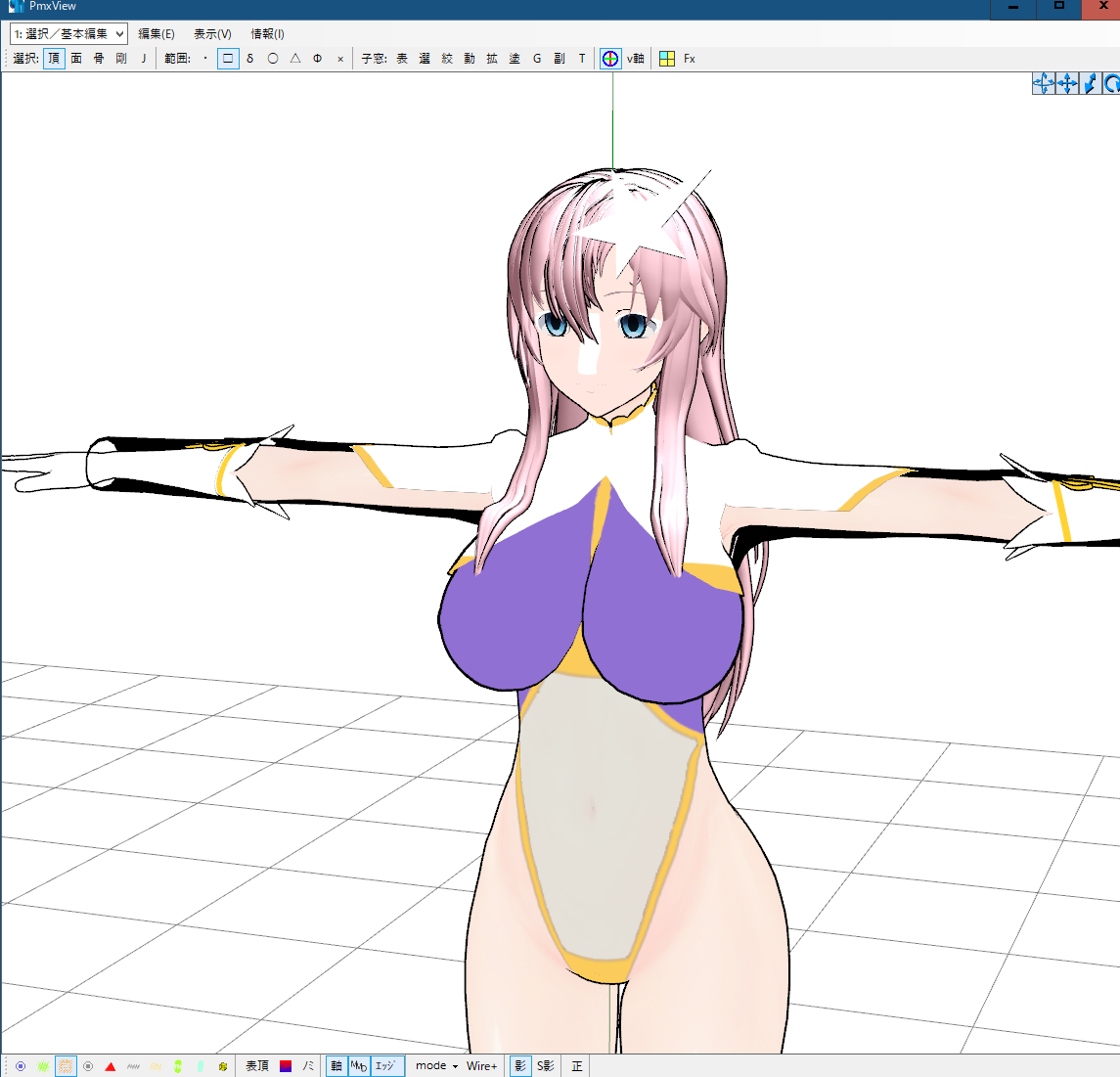Open the G sub-window
Viewport: 1120px width, 1077px height.
(x=537, y=59)
